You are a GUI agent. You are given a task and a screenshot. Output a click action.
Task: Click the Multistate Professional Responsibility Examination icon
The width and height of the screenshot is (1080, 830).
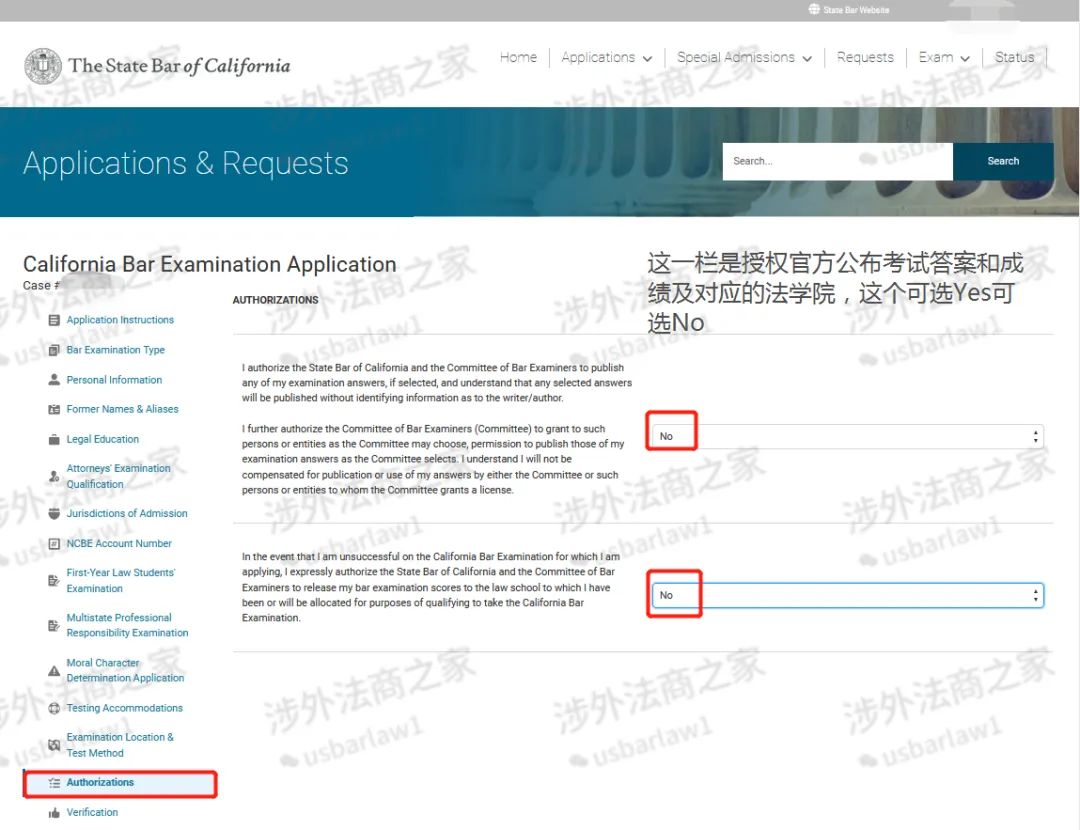[54, 625]
